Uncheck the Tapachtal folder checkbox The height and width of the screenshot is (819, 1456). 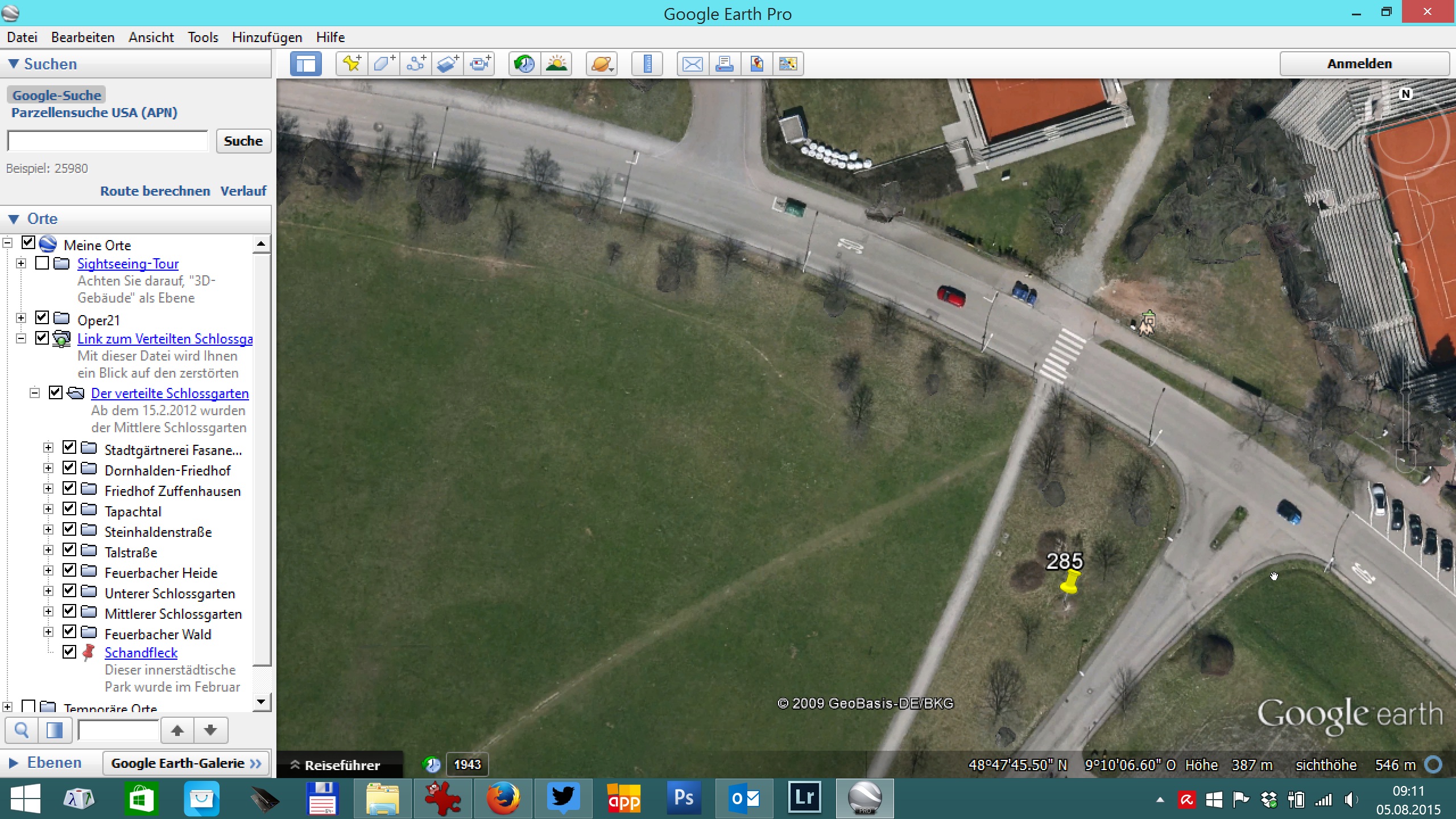[x=69, y=509]
